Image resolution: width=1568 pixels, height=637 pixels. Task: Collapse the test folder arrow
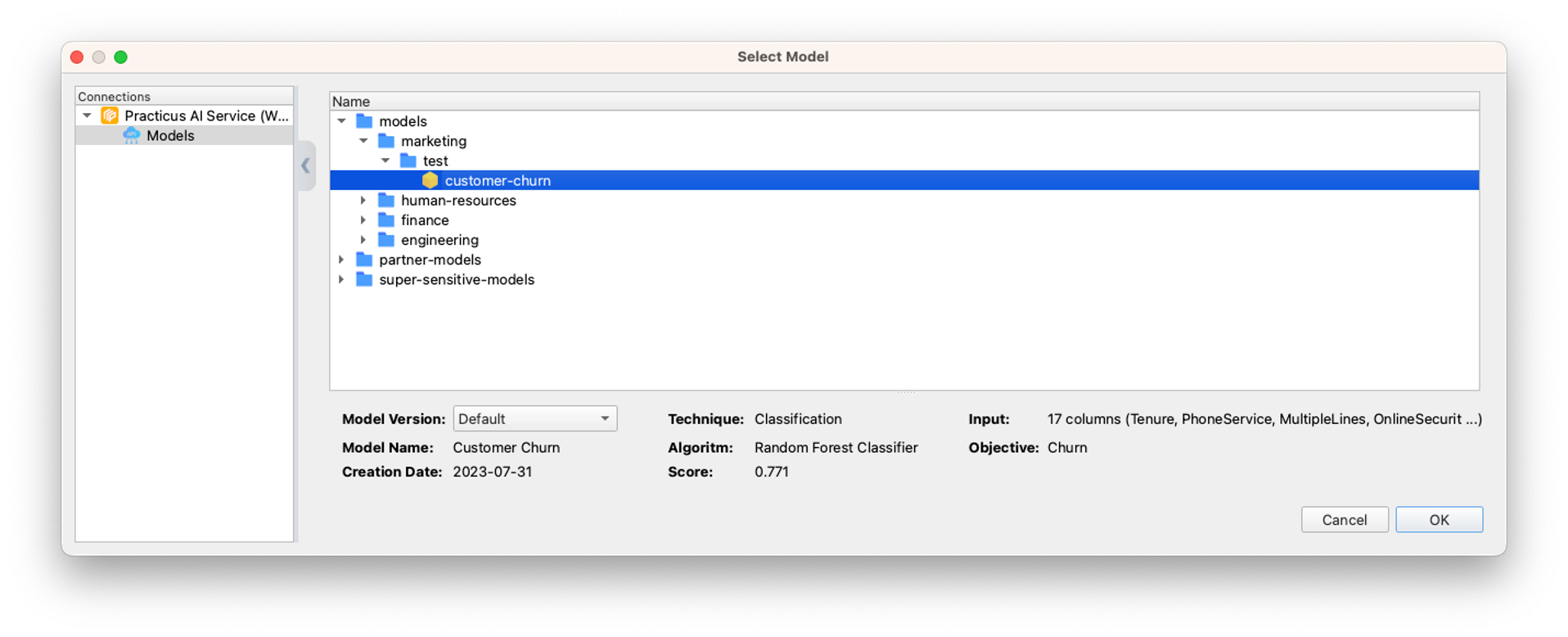385,161
